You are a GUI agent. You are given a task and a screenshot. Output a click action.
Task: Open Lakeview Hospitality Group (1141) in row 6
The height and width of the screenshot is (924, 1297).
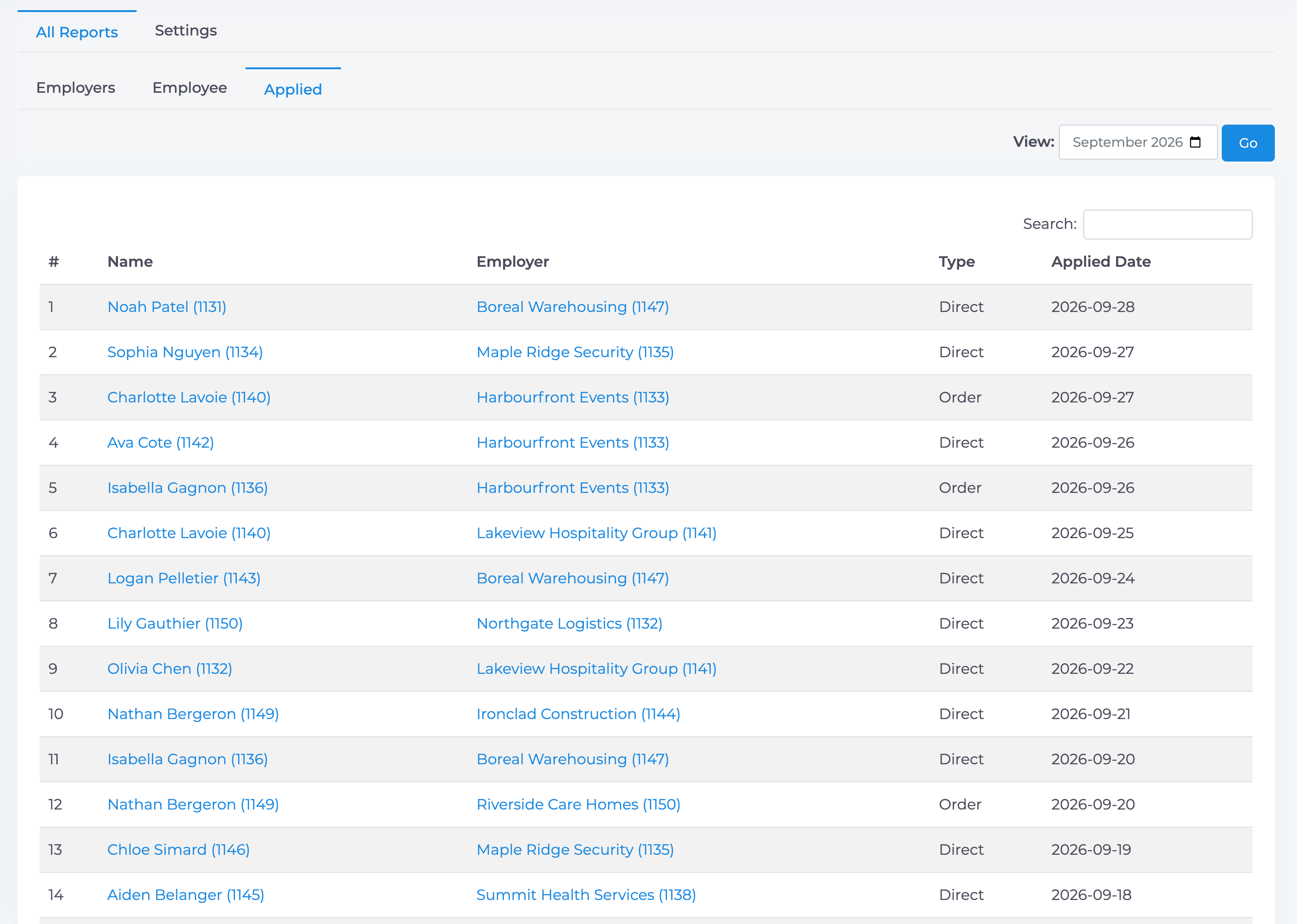click(596, 533)
